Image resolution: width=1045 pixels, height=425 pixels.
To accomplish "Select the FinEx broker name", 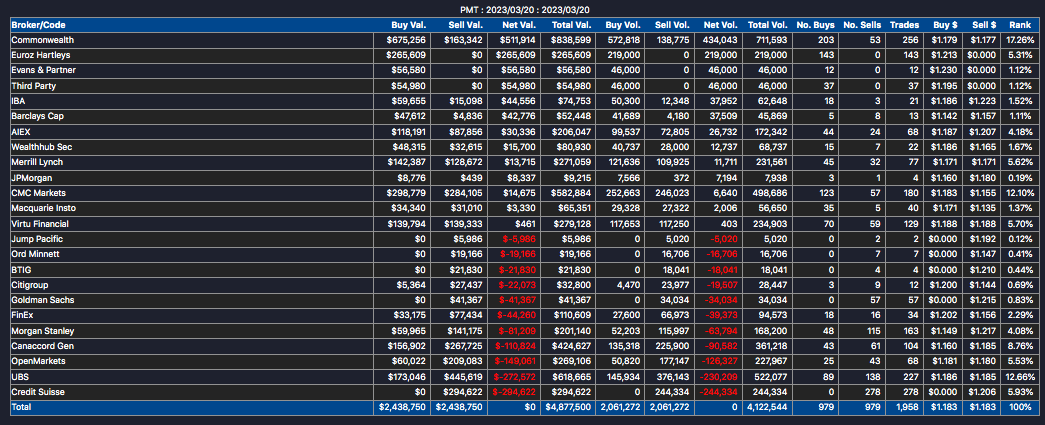I will [x=22, y=316].
